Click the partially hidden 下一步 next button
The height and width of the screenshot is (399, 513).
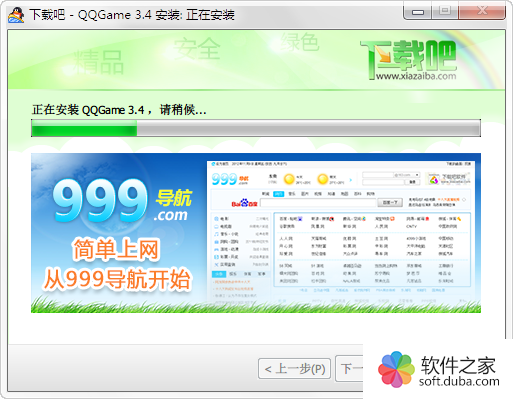pos(349,369)
